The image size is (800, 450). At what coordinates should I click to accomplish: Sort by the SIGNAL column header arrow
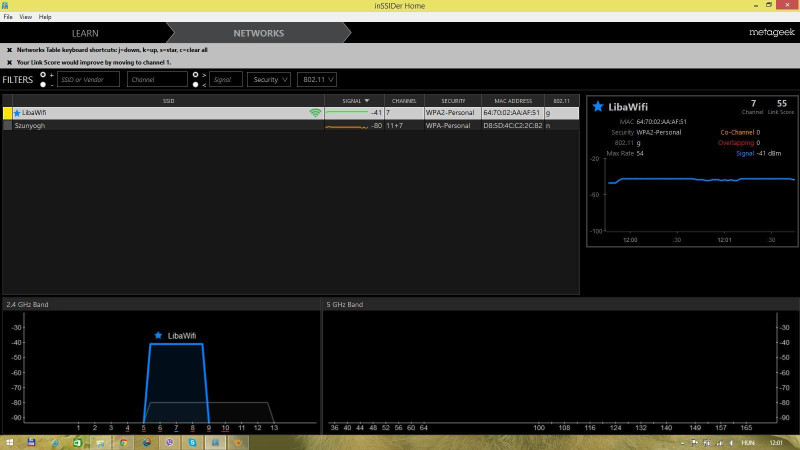[367, 101]
